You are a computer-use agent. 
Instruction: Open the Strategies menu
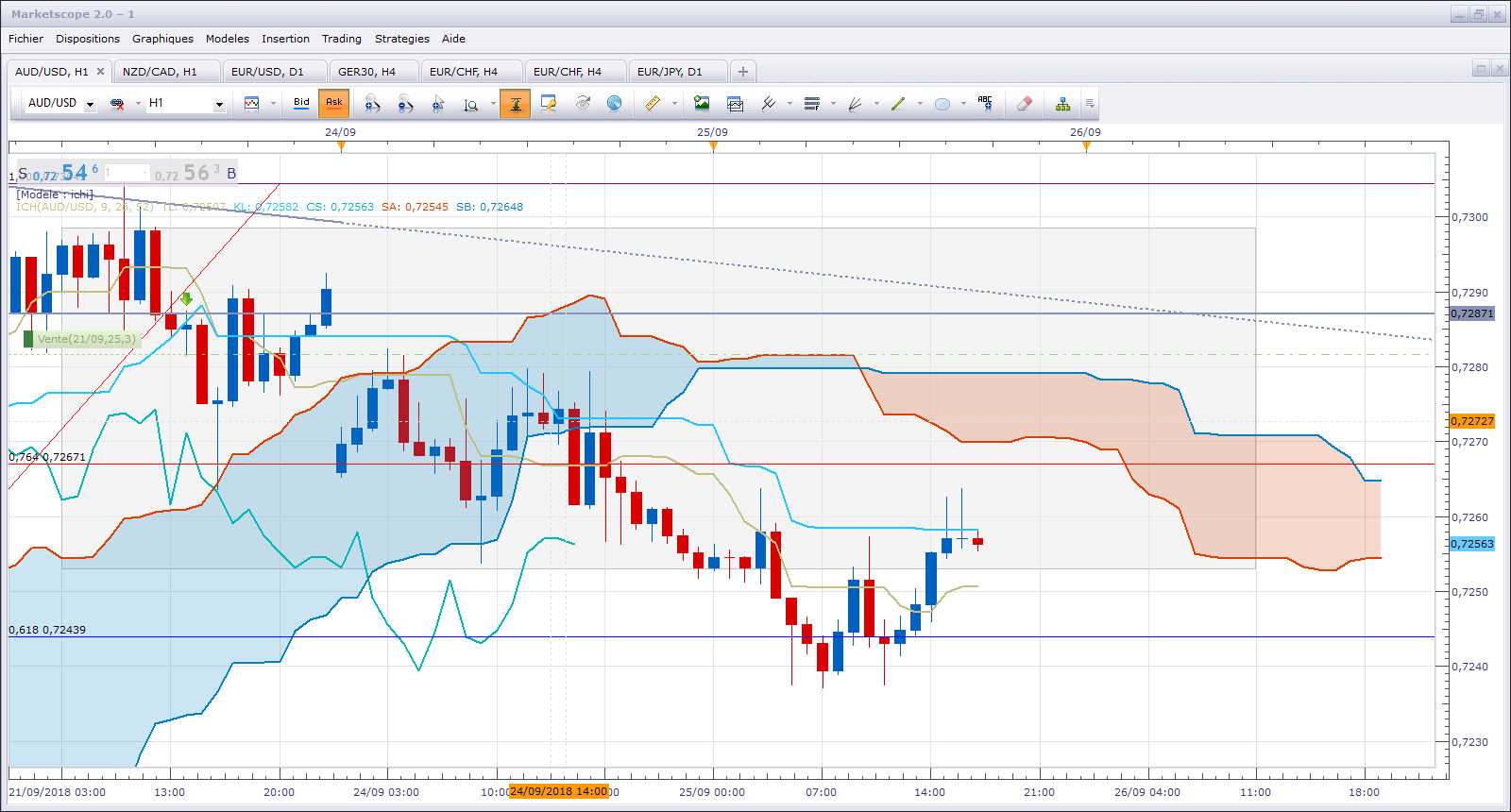(x=402, y=39)
